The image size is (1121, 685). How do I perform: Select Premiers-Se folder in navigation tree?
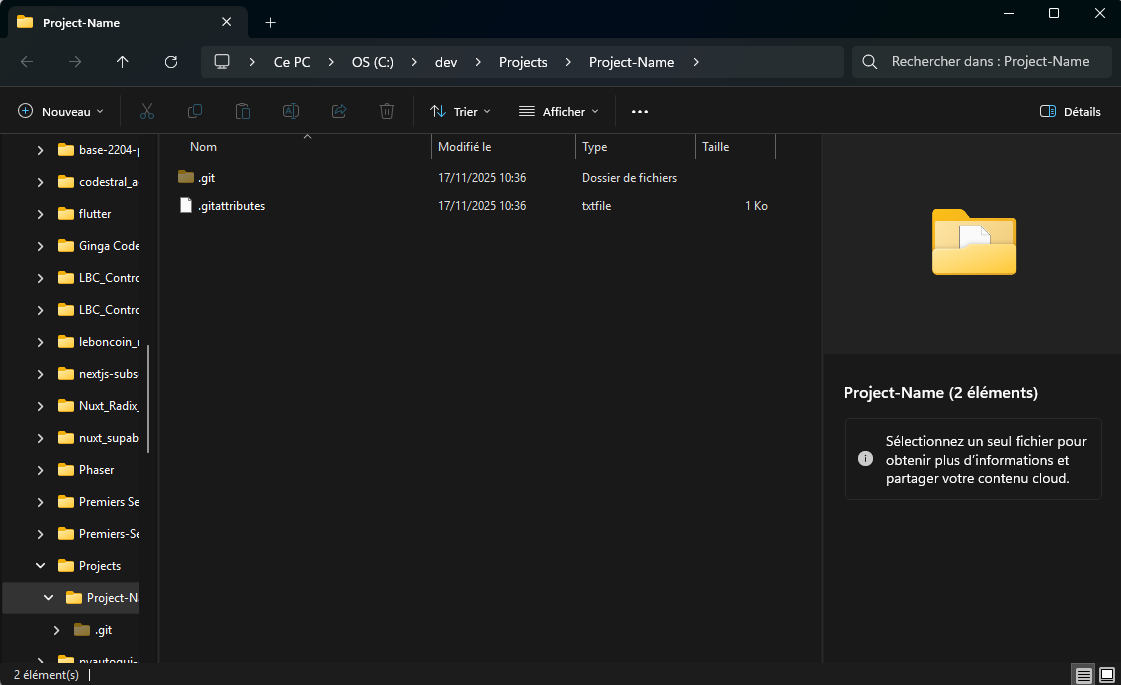[x=98, y=533]
